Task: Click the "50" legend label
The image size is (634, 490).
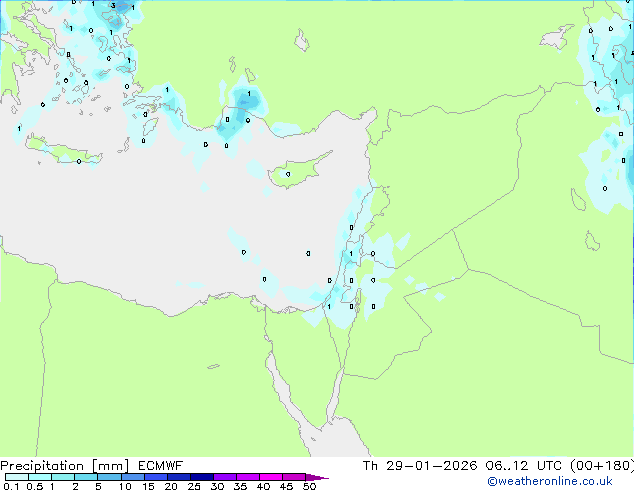Action: 309,486
